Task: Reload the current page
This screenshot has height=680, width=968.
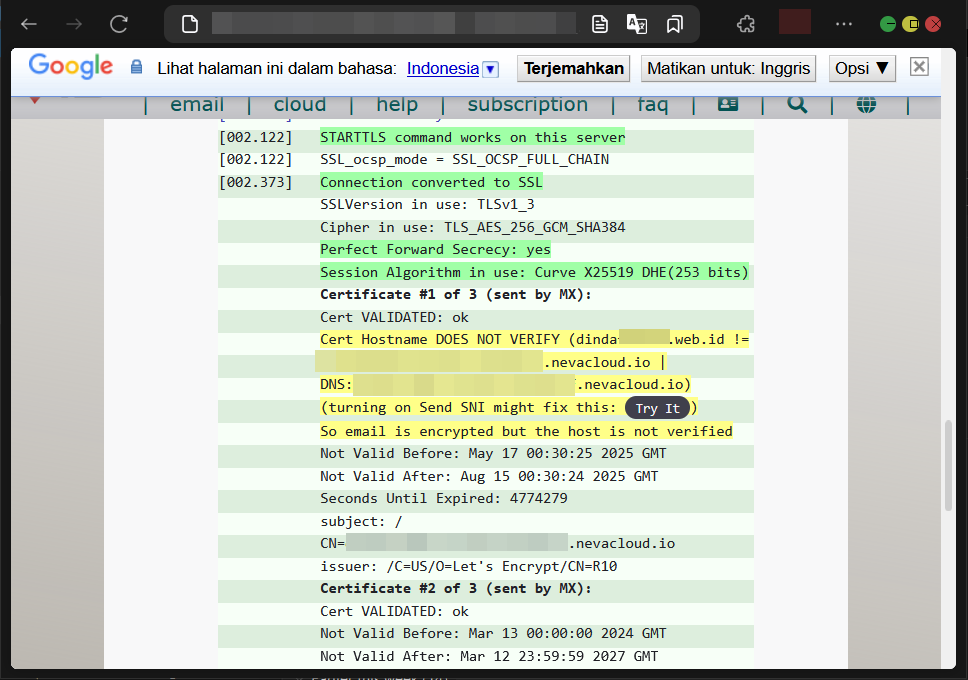Action: 119,24
